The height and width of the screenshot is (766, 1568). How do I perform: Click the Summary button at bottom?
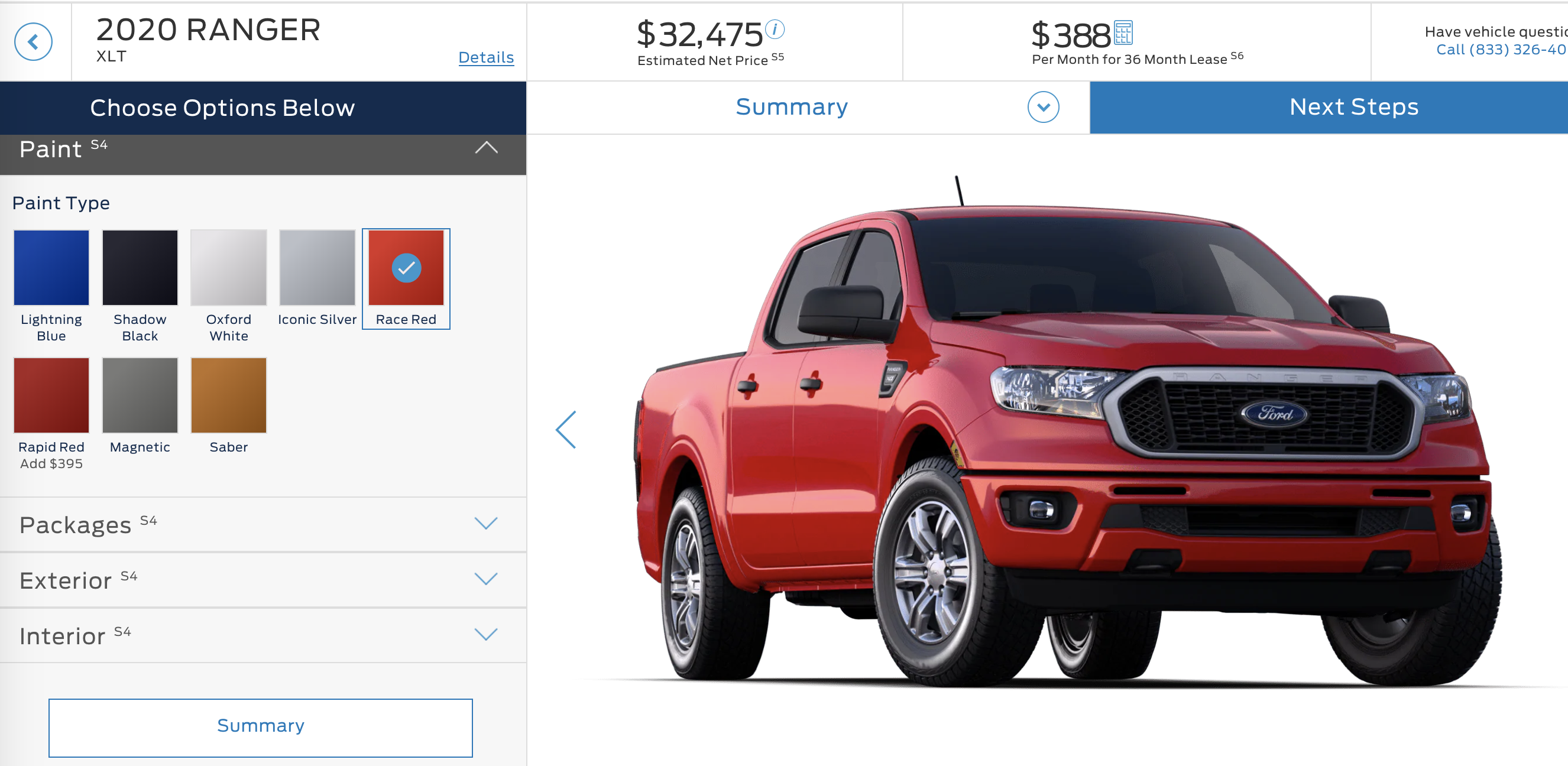261,727
